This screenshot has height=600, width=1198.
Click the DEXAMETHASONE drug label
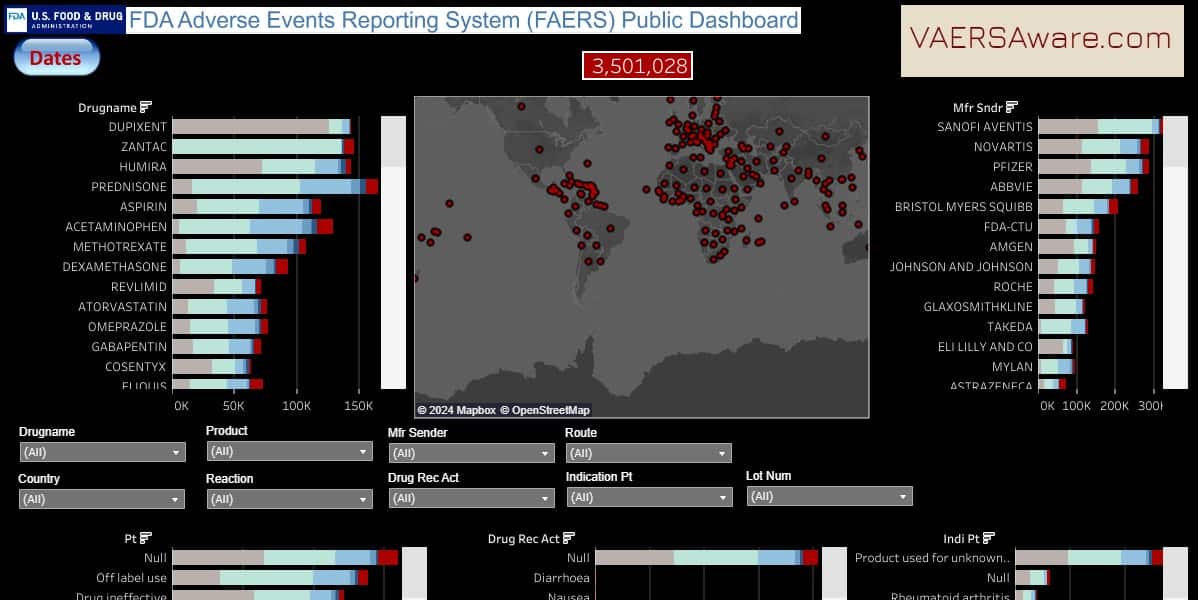pos(115,267)
